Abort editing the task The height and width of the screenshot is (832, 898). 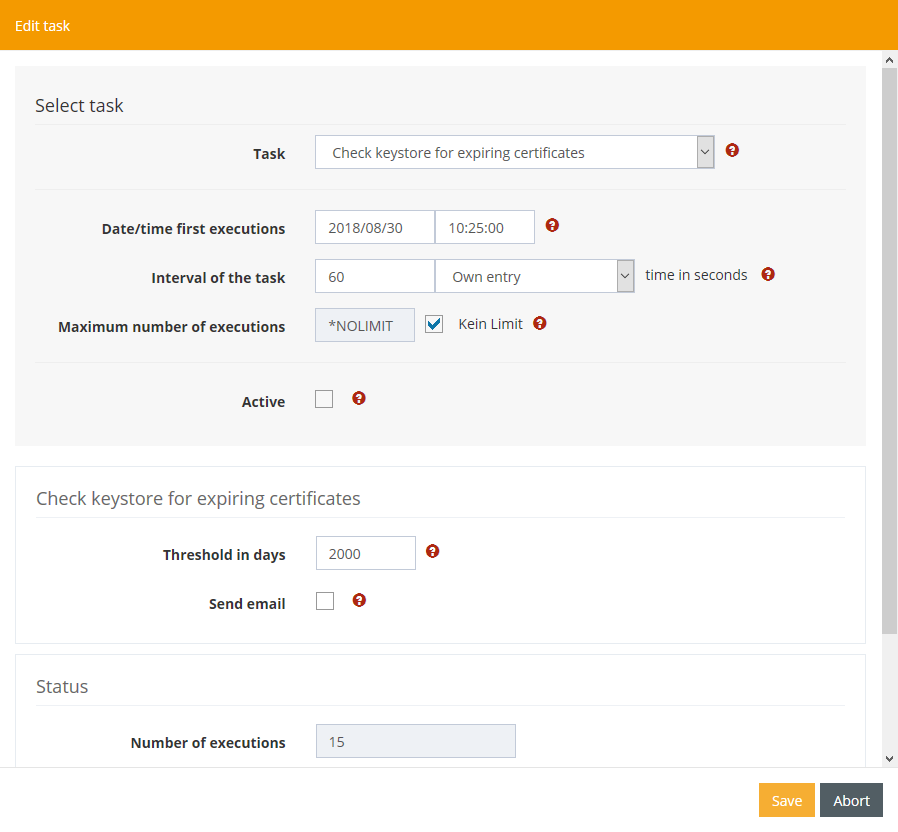[x=851, y=801]
